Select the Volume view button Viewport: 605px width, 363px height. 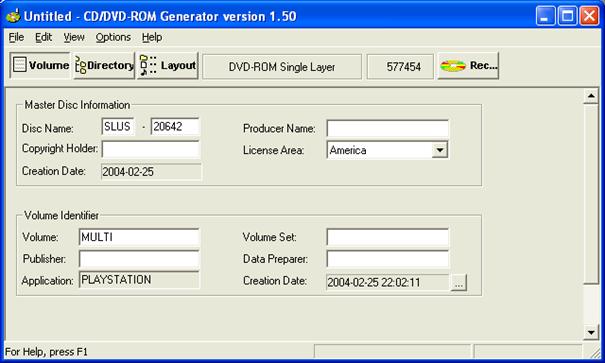(x=40, y=66)
